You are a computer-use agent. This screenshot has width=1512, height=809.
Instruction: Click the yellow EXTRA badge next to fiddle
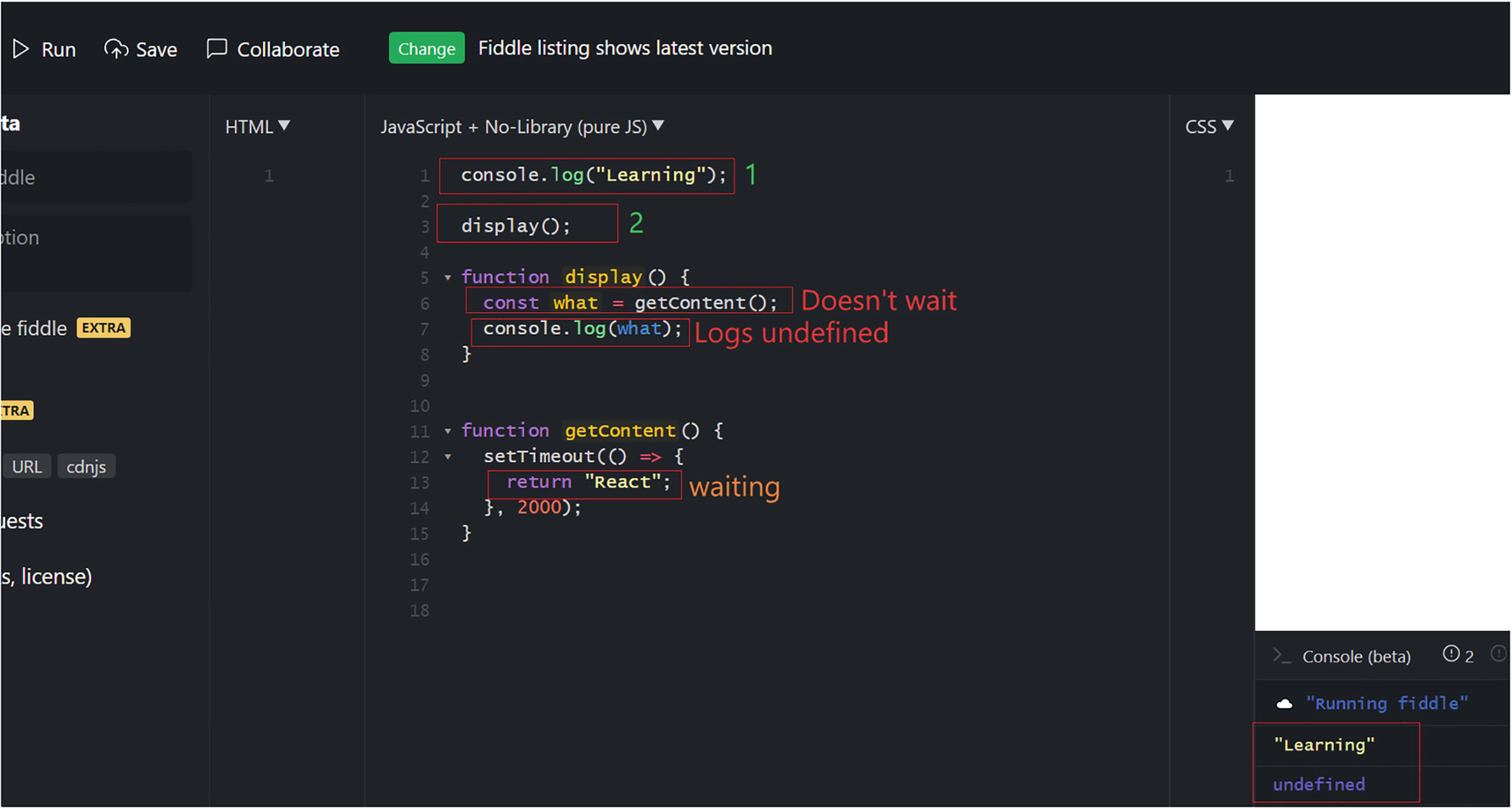pos(103,328)
